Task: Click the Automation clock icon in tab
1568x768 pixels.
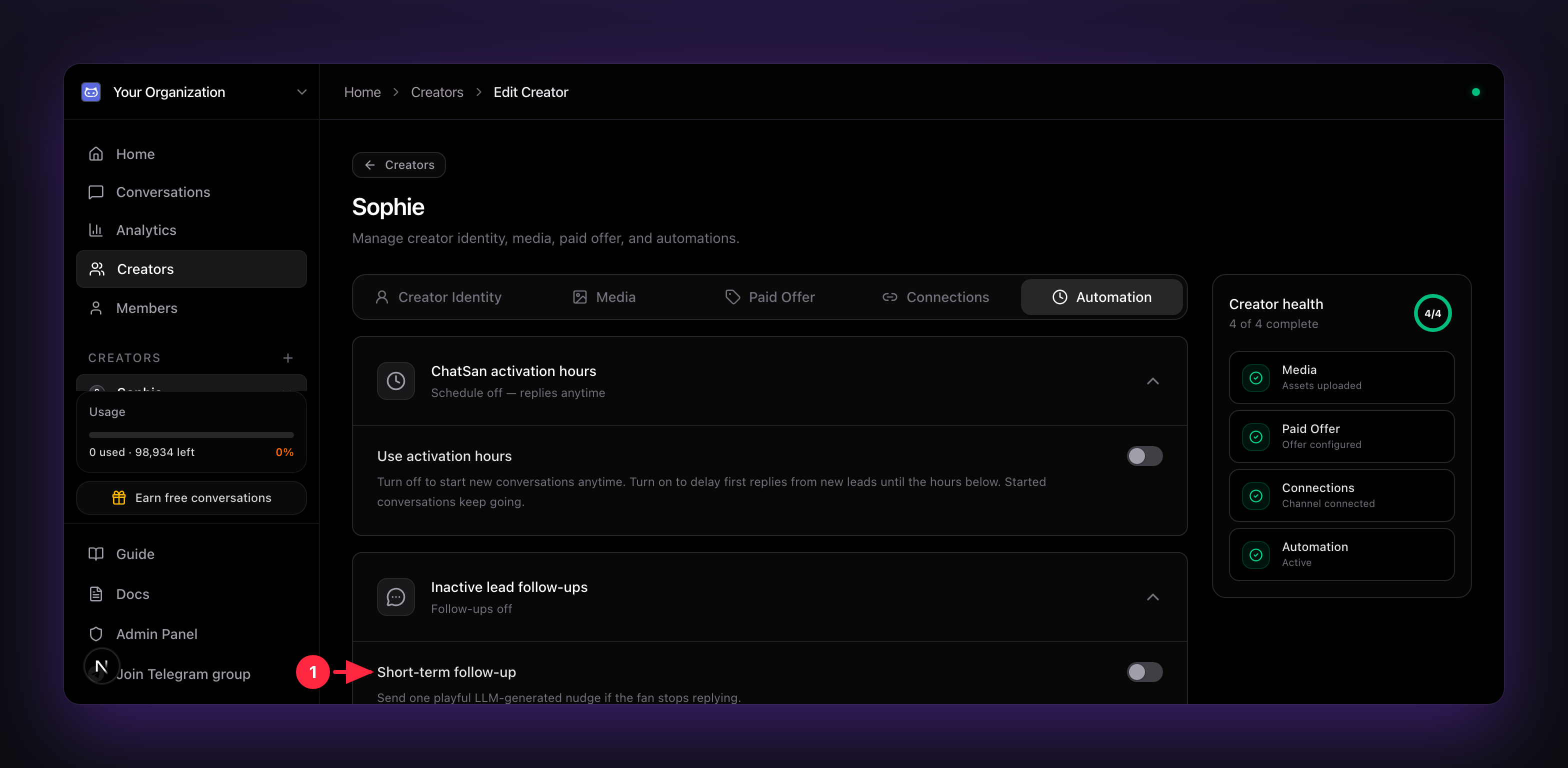Action: (1059, 297)
